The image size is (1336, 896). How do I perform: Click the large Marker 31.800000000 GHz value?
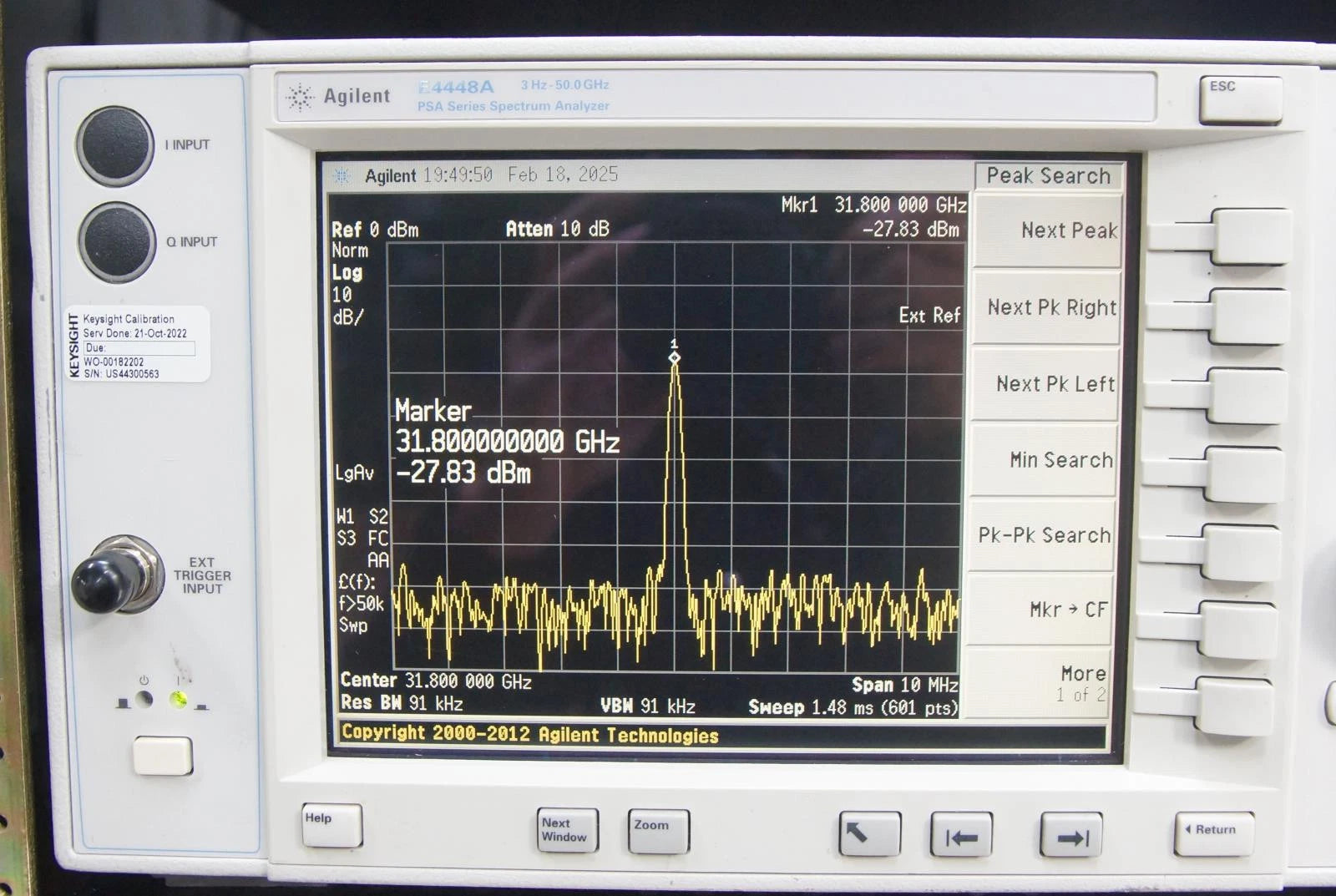[507, 441]
